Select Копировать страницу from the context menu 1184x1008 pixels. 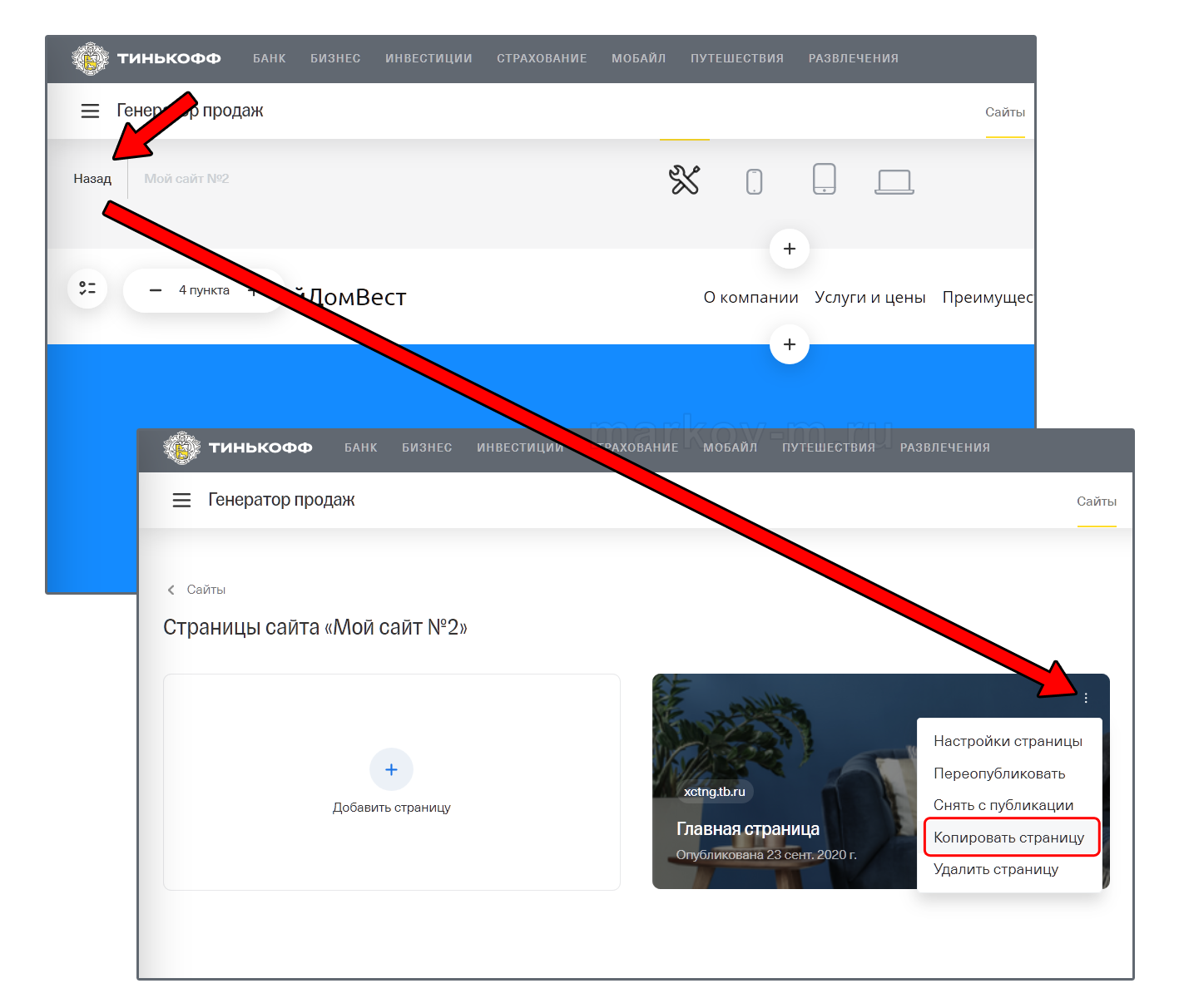[x=1008, y=838]
